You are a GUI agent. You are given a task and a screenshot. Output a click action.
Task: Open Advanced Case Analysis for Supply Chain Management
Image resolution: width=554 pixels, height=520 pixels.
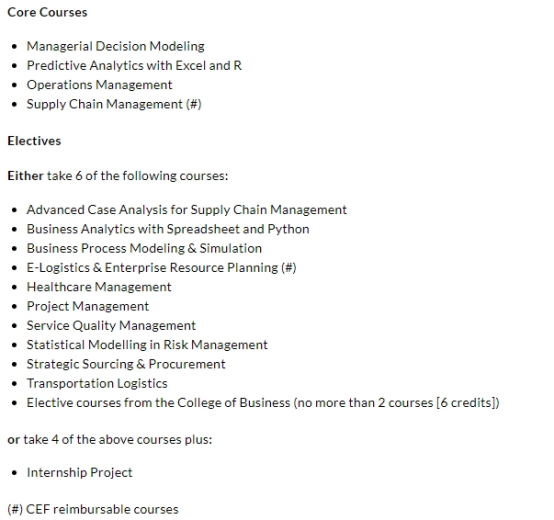point(187,210)
